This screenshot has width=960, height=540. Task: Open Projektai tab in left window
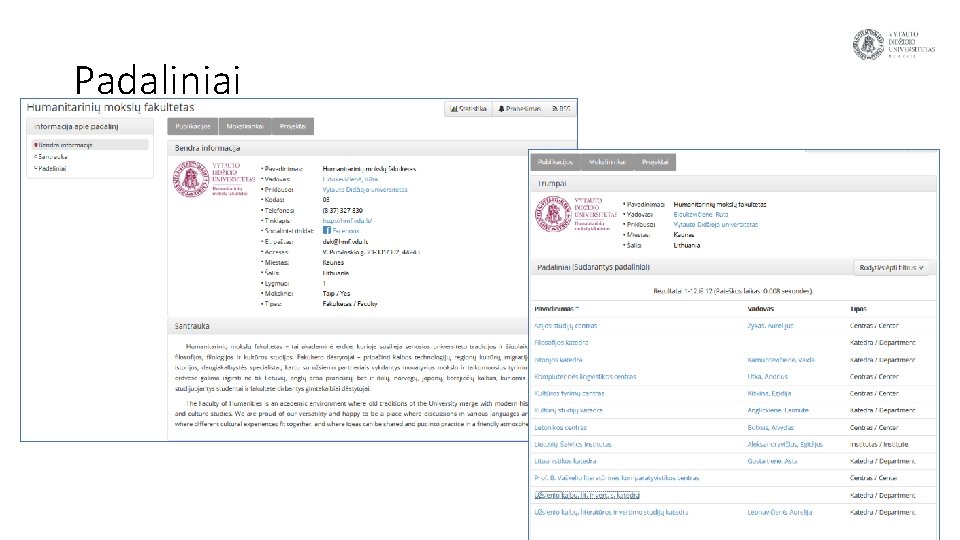(293, 127)
